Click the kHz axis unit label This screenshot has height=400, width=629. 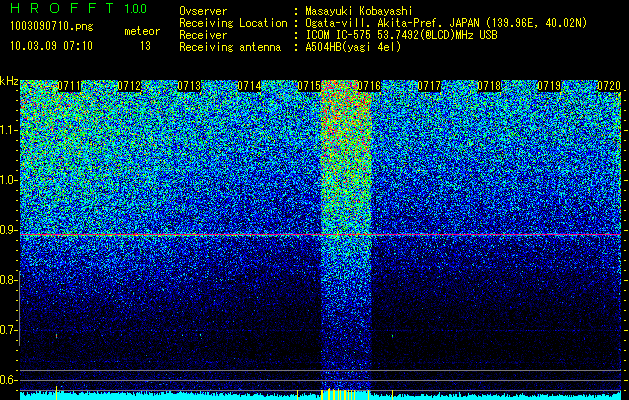coord(9,81)
